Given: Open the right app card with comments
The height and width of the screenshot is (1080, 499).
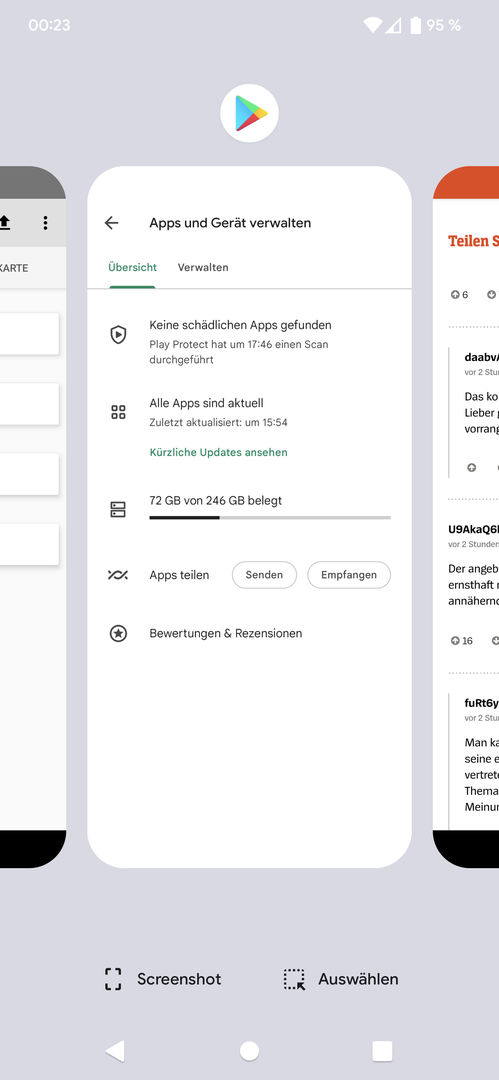Looking at the screenshot, I should [466, 517].
